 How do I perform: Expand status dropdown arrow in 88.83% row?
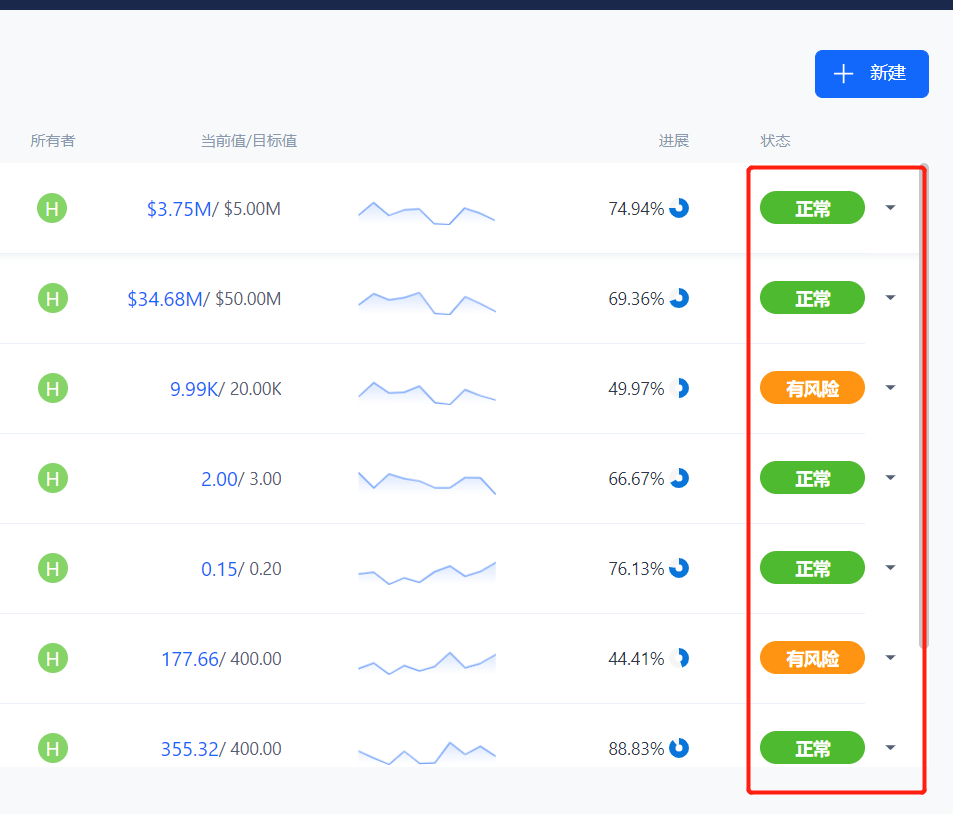890,748
